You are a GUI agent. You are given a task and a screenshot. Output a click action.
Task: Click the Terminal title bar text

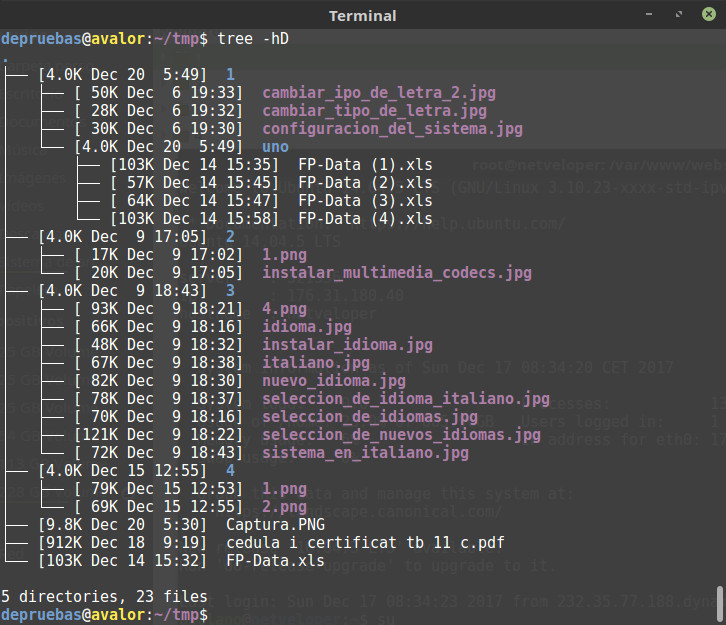tap(363, 16)
